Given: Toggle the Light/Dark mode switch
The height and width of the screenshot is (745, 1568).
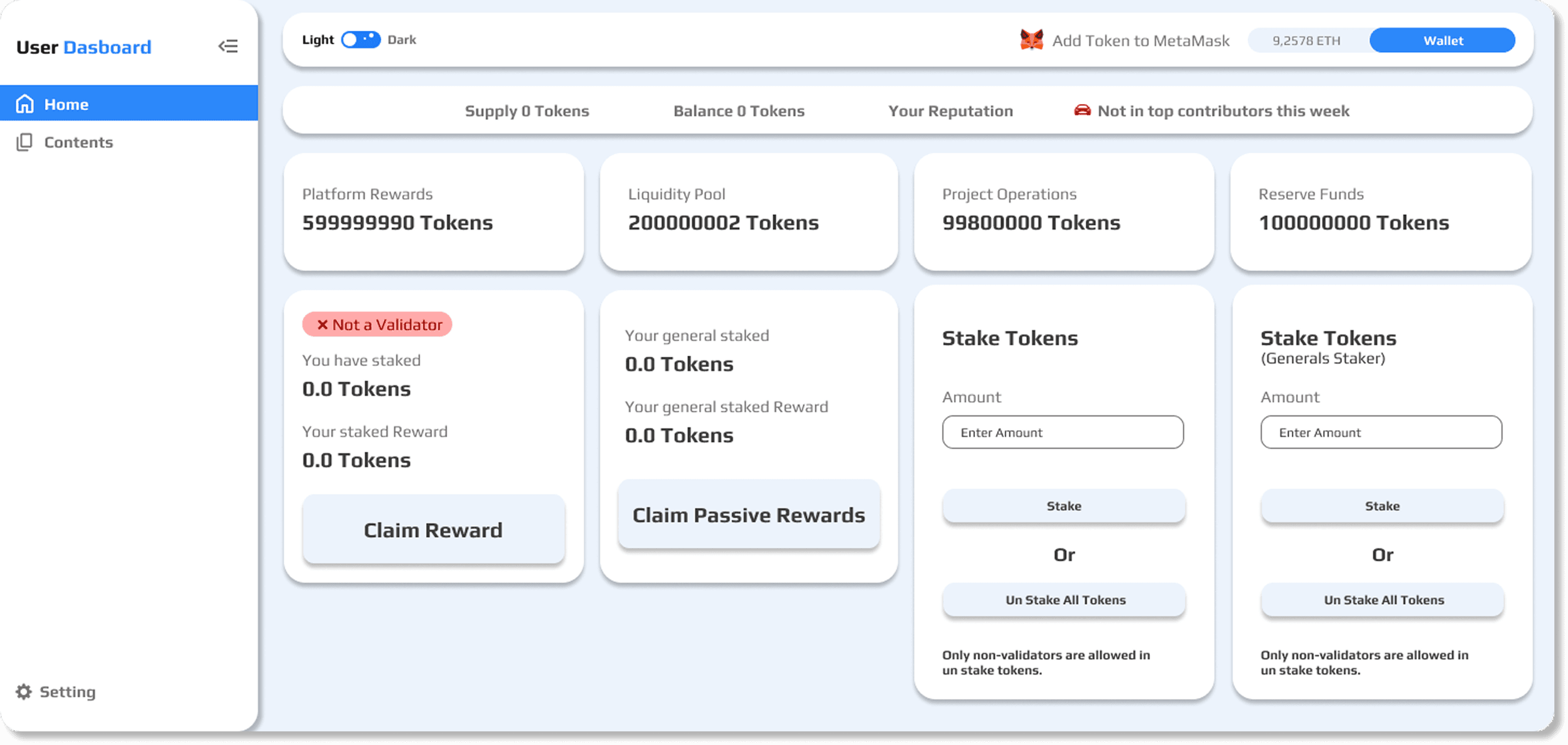Looking at the screenshot, I should coord(360,39).
